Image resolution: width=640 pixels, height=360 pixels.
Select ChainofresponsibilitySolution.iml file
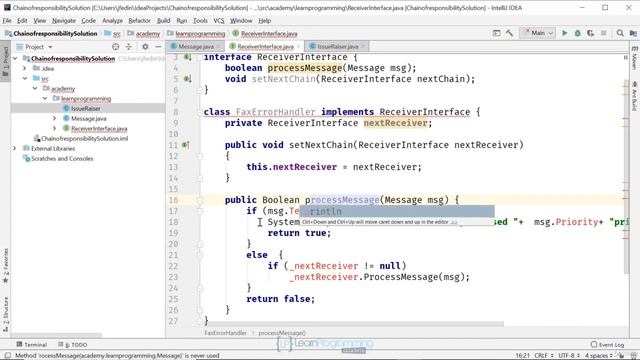84,138
